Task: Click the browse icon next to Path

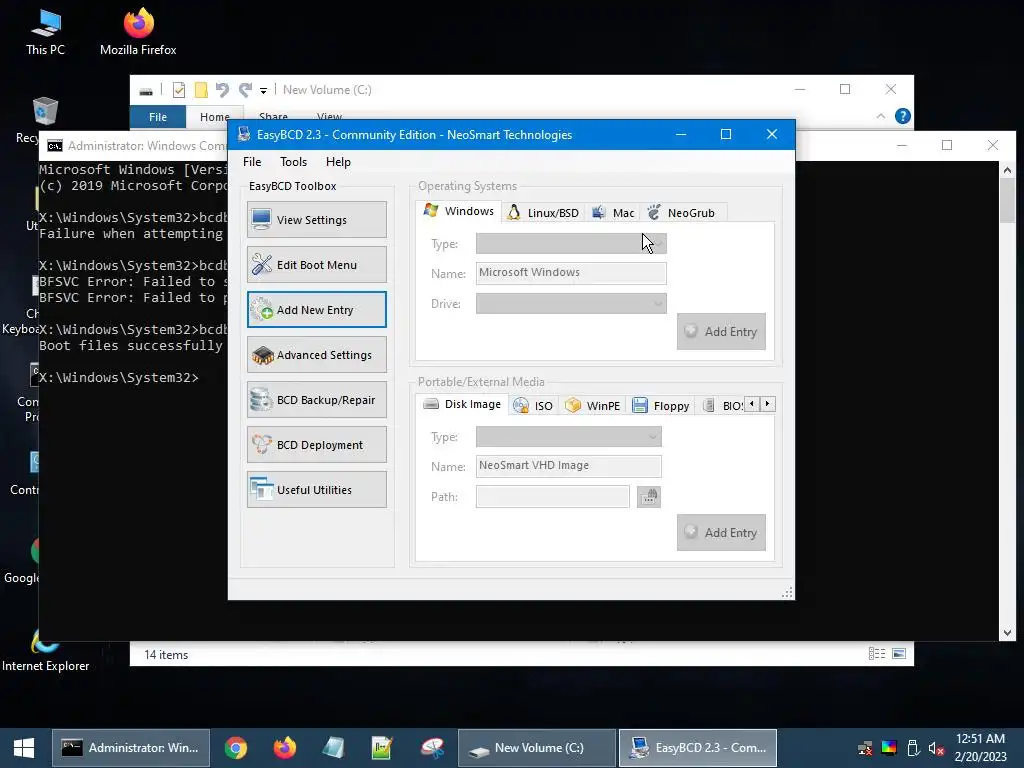Action: 648,497
